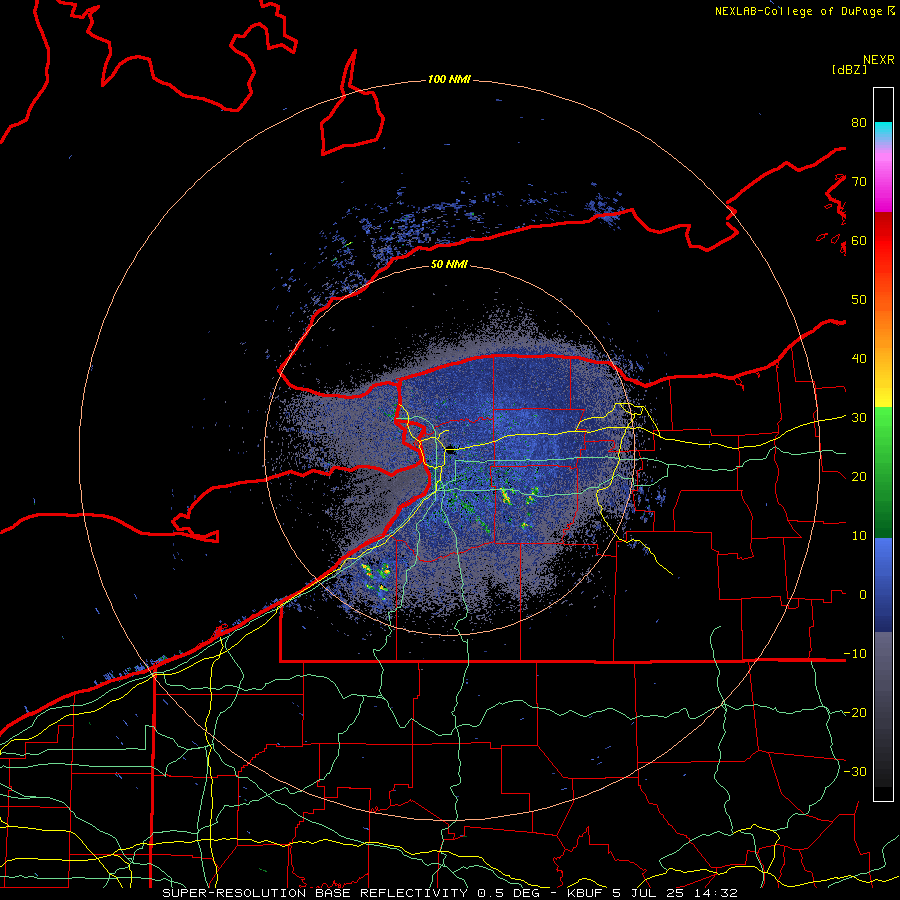900x900 pixels.
Task: Click the "NEXR" legend label
Action: (x=879, y=60)
